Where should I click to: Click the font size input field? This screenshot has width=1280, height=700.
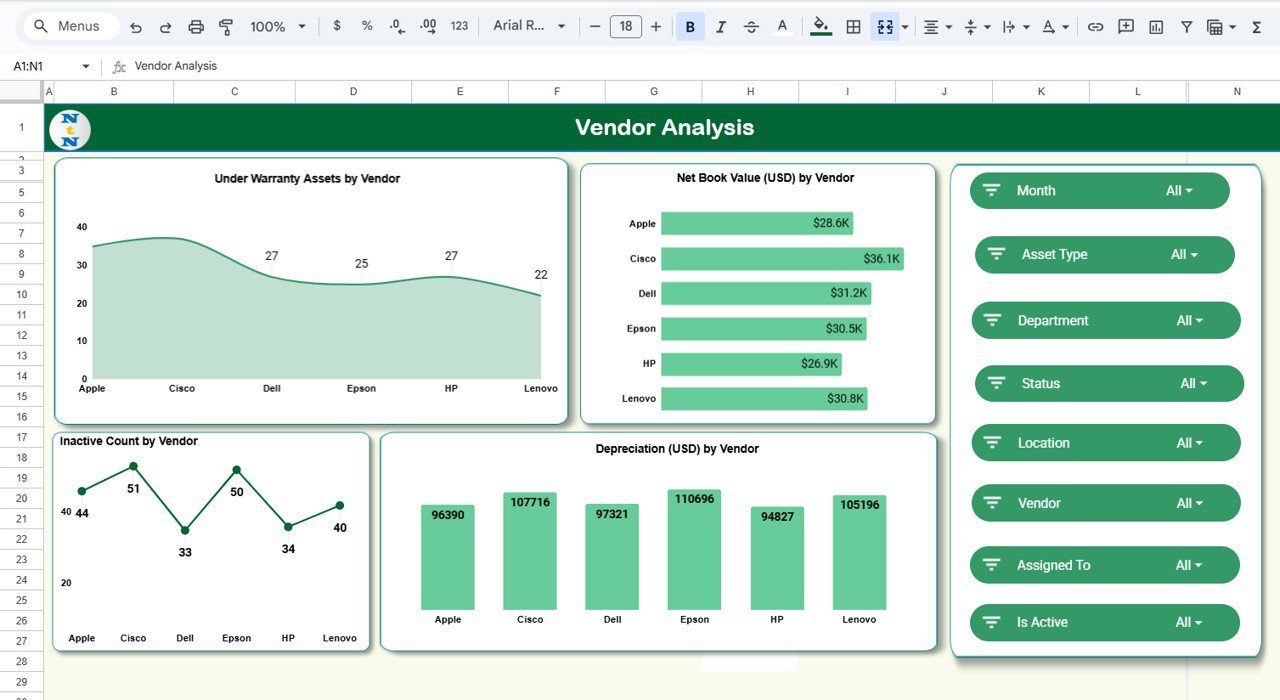click(x=626, y=26)
